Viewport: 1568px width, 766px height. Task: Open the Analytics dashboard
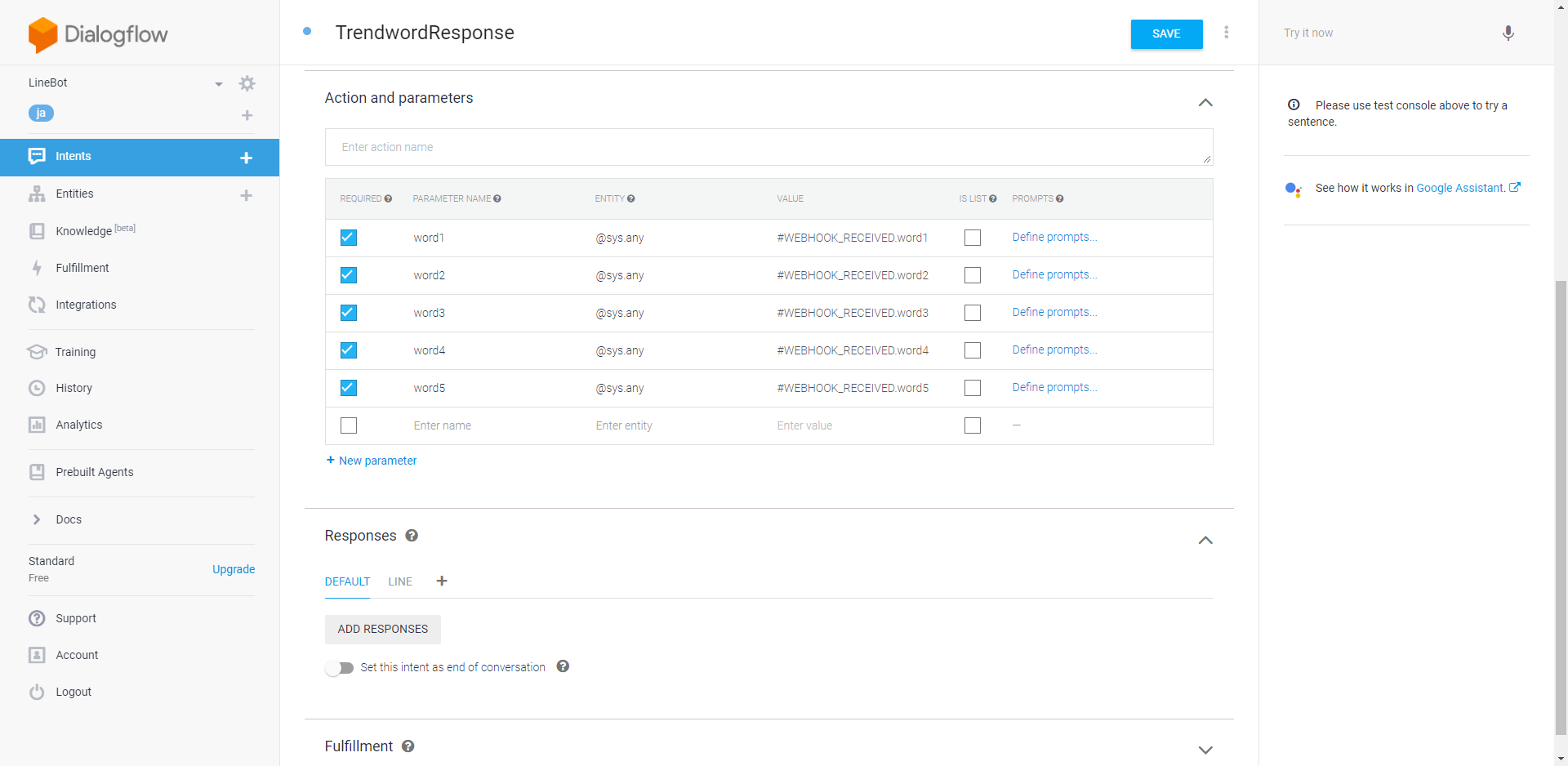pyautogui.click(x=78, y=424)
